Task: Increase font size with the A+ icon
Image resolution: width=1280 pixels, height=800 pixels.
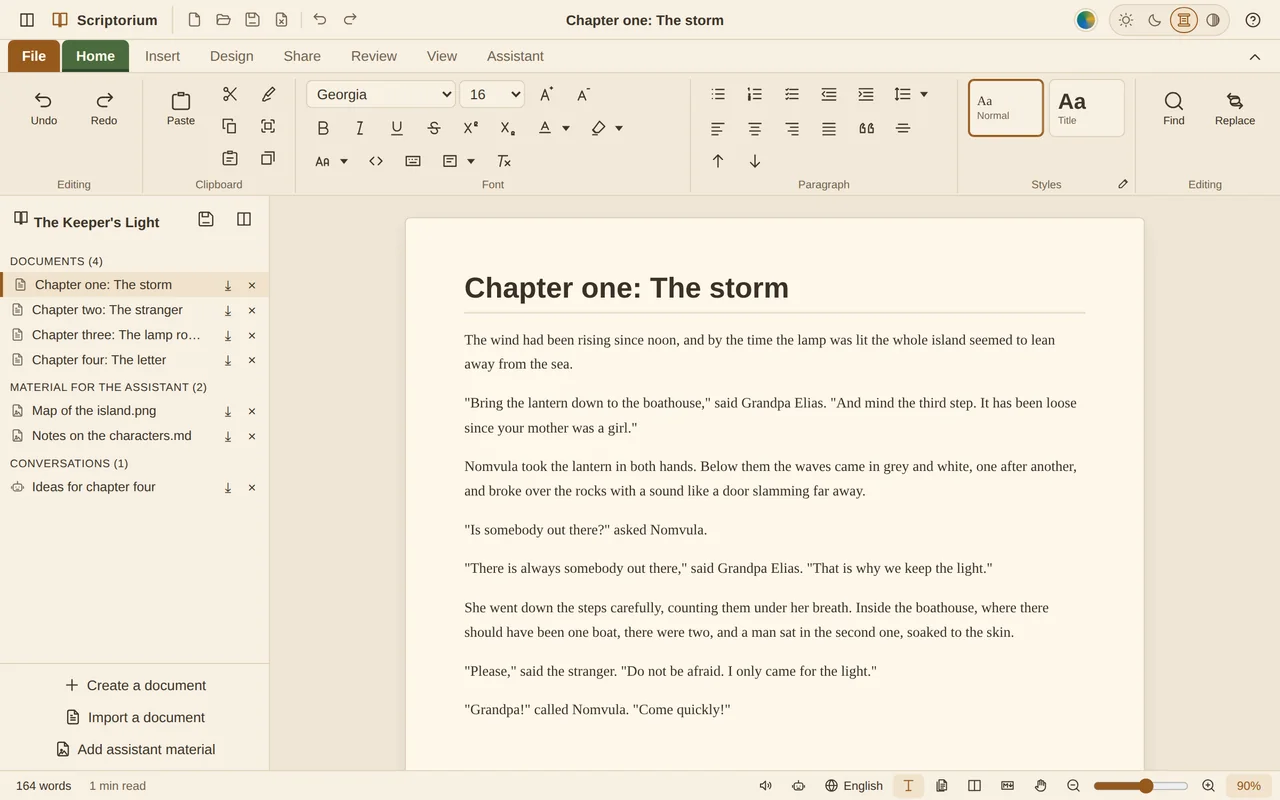Action: (546, 94)
